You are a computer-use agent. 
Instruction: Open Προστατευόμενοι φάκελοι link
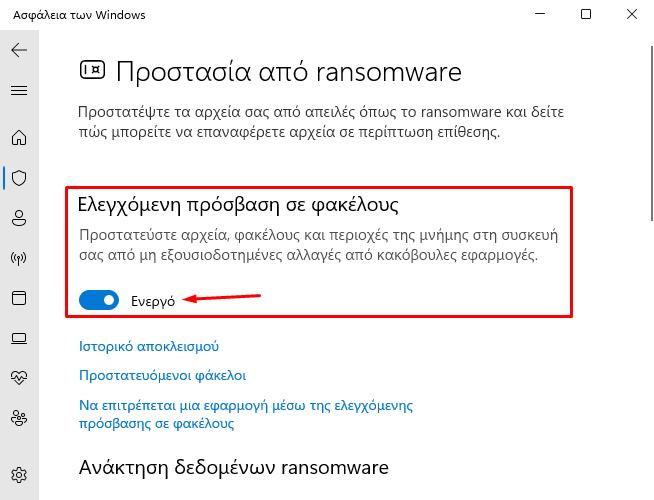coord(163,376)
